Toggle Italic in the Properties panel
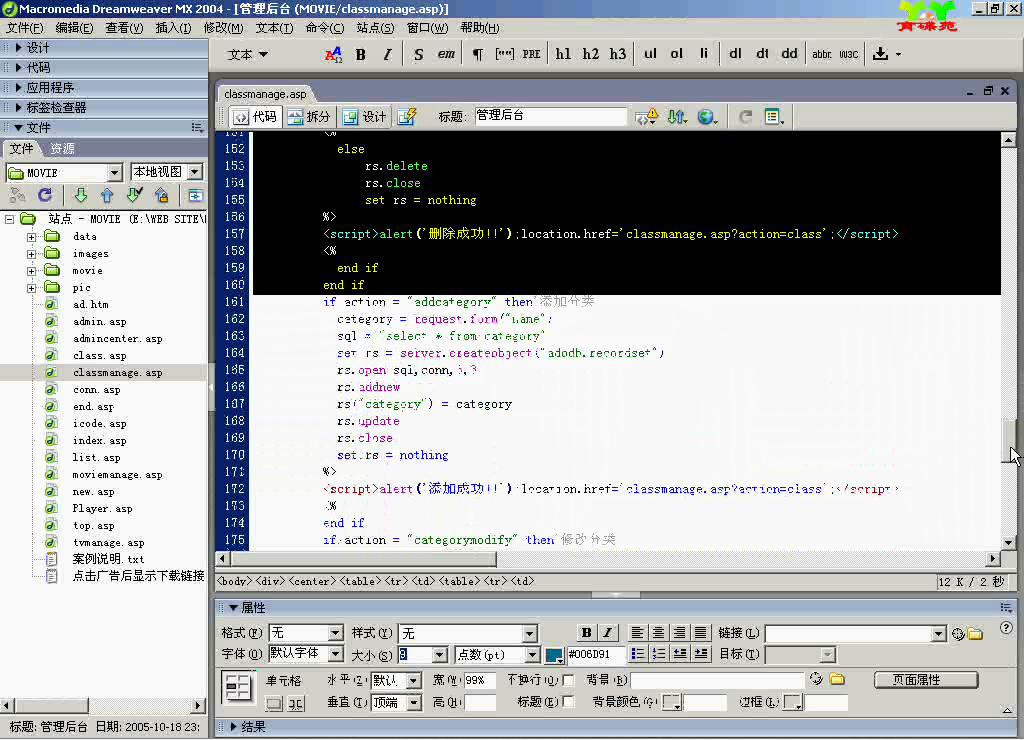1024x740 pixels. (607, 632)
